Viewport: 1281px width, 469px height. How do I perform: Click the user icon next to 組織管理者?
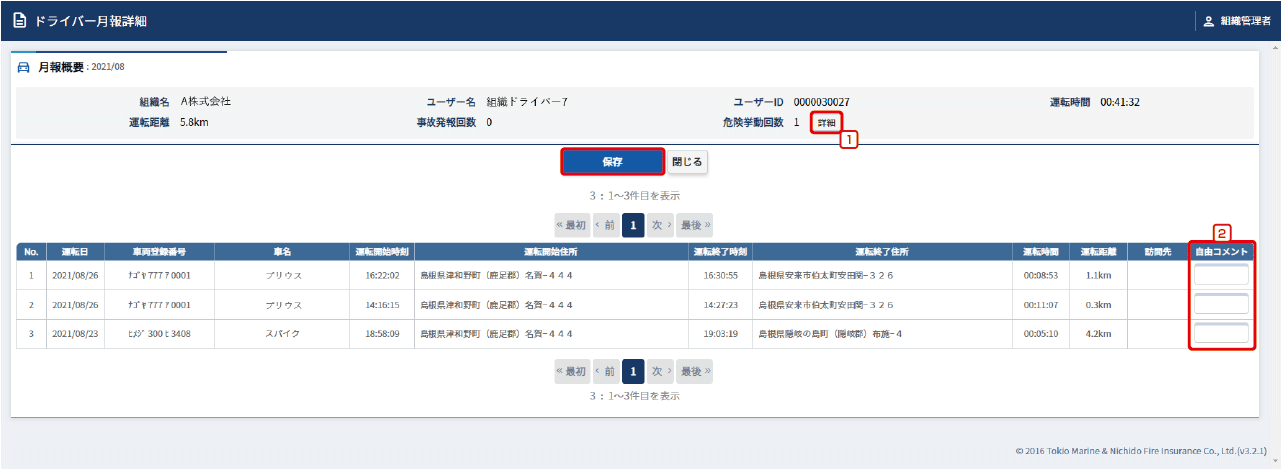(x=1208, y=21)
